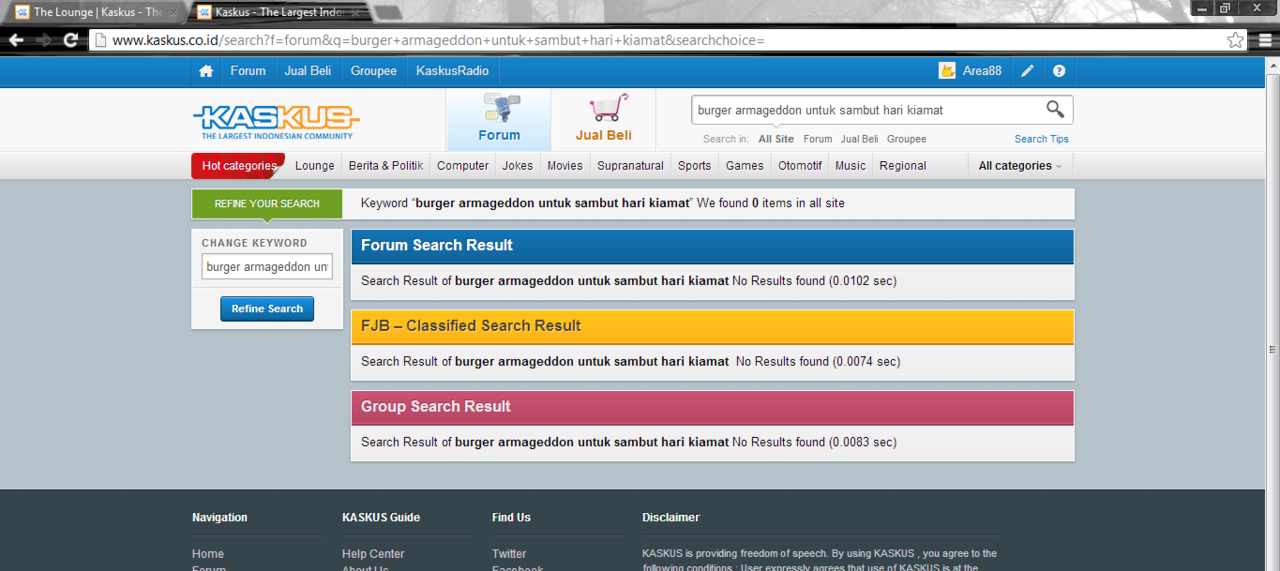
Task: Open the Search Tips link
Action: click(1042, 139)
